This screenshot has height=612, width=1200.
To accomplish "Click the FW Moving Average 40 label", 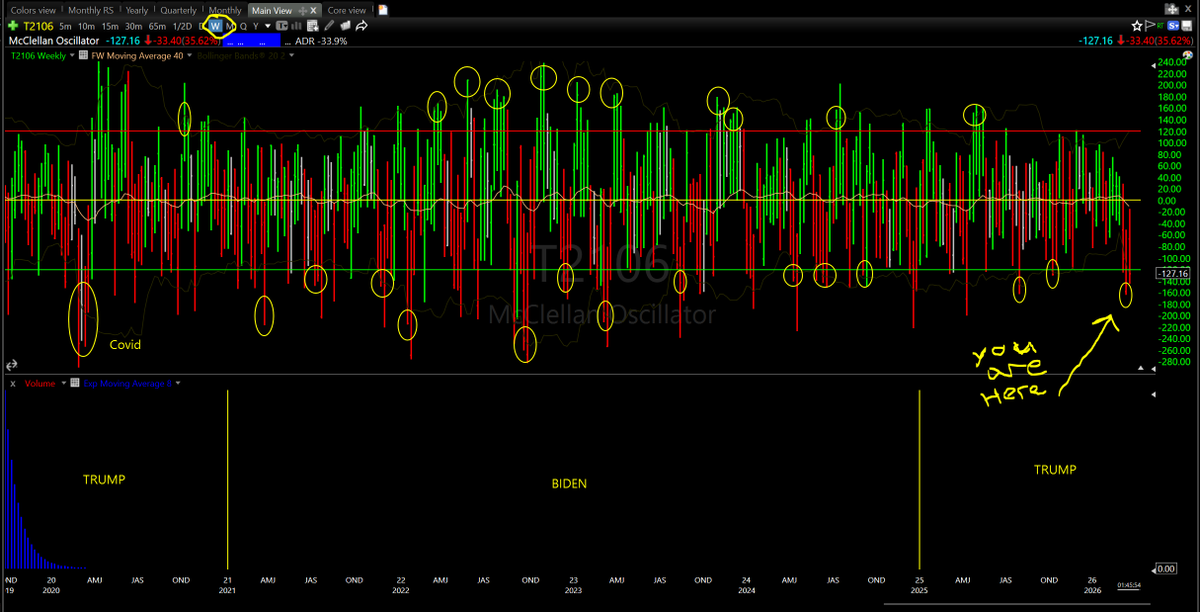I will coord(137,55).
